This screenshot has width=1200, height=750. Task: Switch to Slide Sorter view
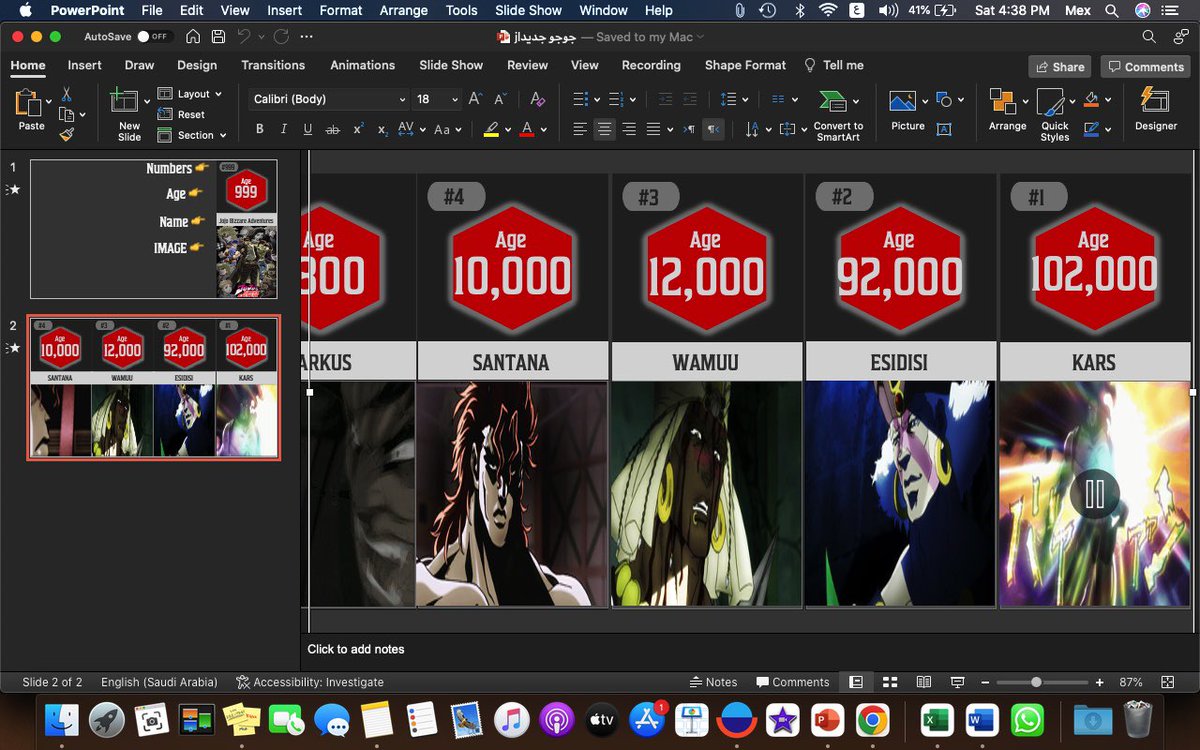click(x=890, y=682)
